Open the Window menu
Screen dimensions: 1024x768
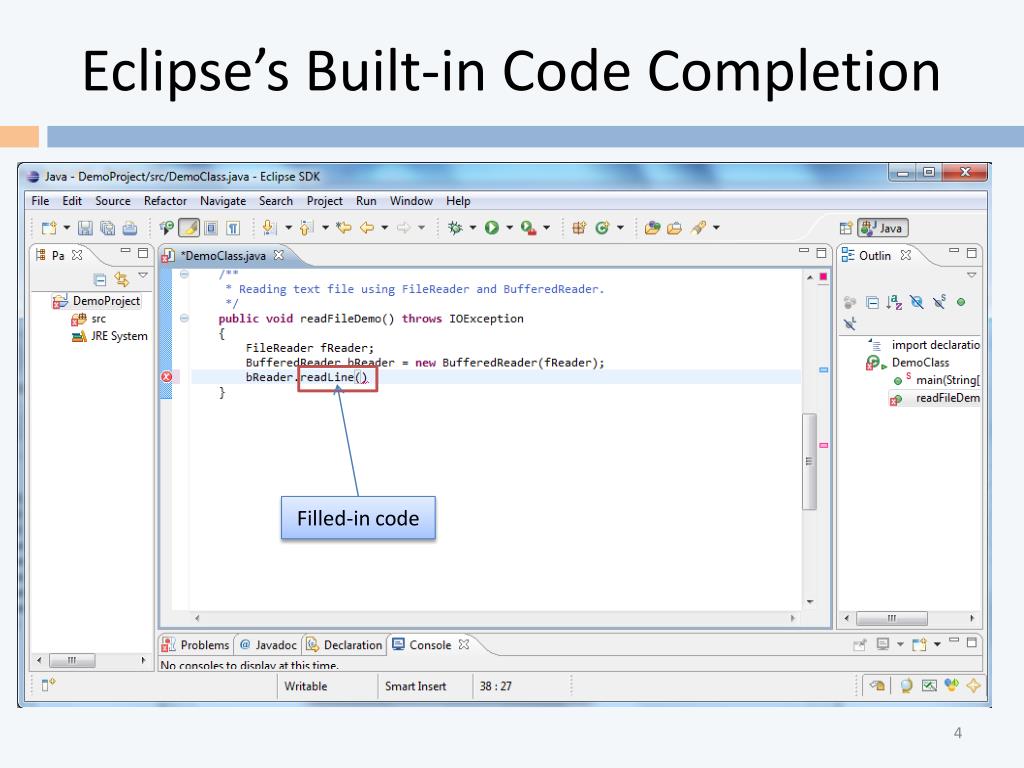coord(411,201)
